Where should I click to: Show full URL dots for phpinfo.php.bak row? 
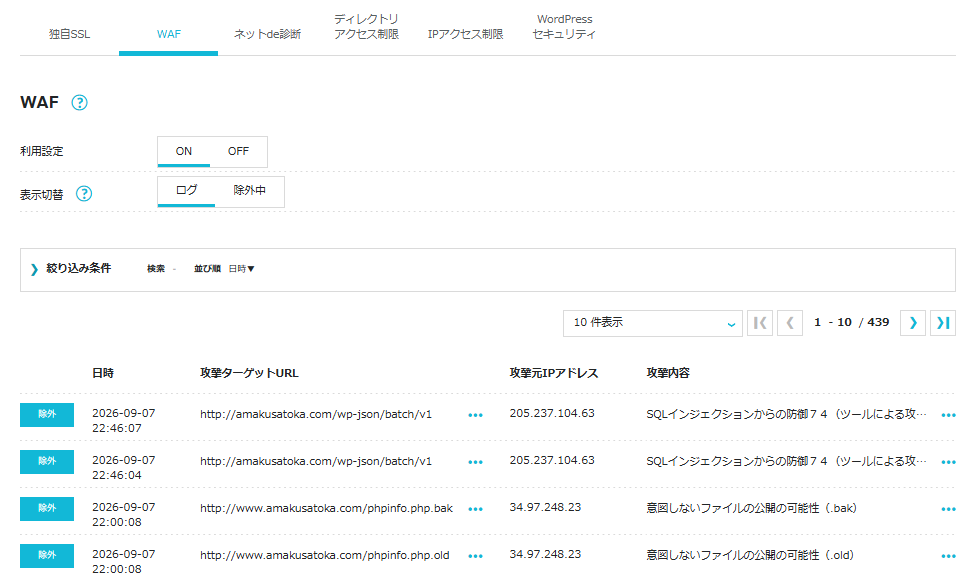pyautogui.click(x=475, y=510)
